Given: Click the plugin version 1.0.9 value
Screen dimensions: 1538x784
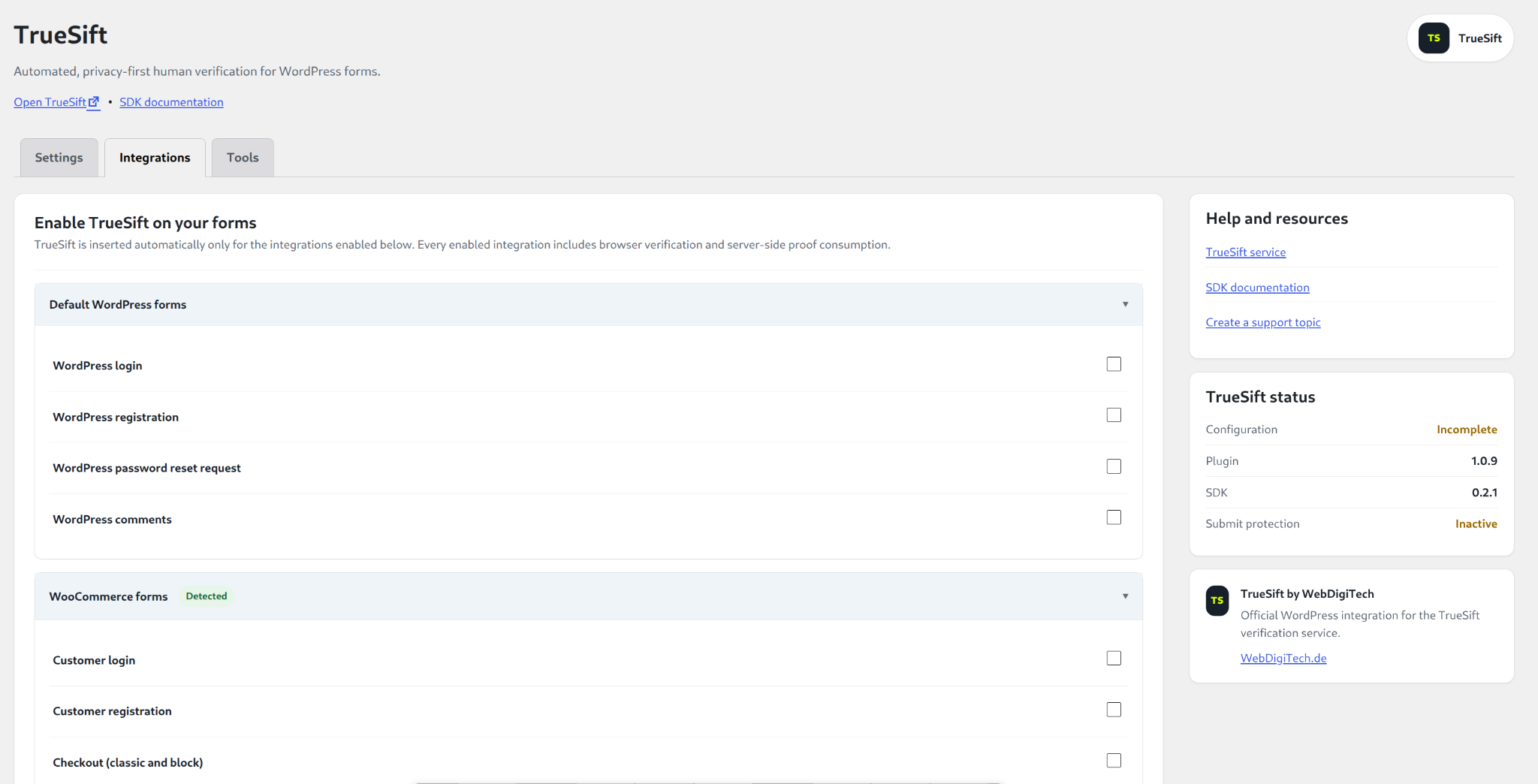Looking at the screenshot, I should click(1484, 461).
